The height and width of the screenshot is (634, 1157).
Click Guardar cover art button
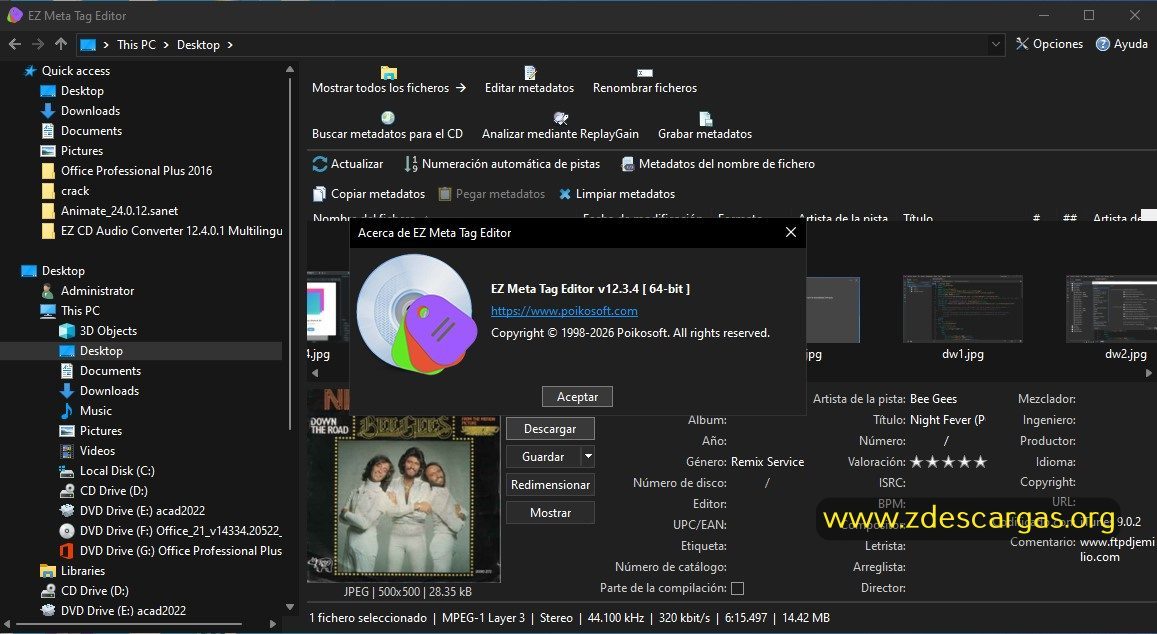click(x=543, y=457)
